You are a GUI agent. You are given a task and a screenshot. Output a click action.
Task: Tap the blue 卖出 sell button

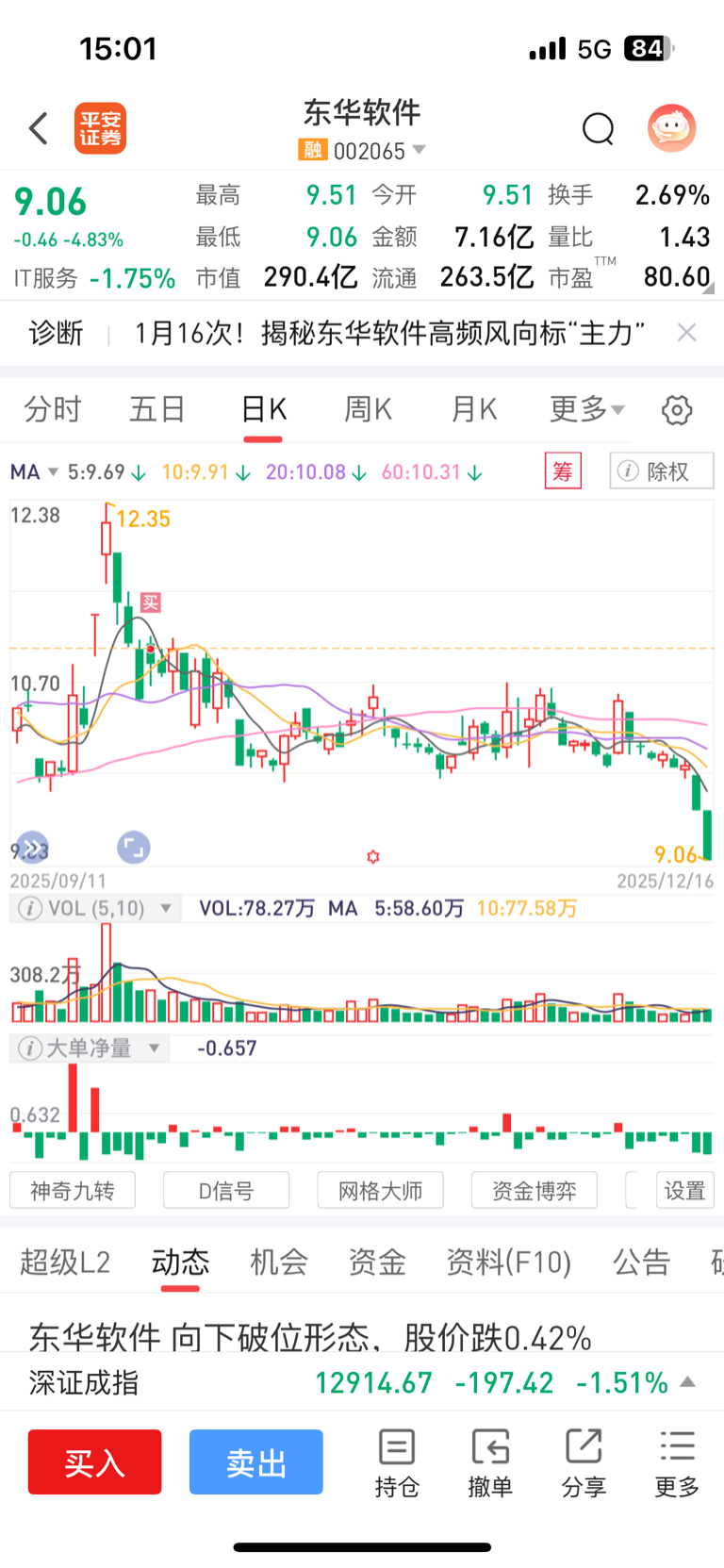click(256, 1462)
